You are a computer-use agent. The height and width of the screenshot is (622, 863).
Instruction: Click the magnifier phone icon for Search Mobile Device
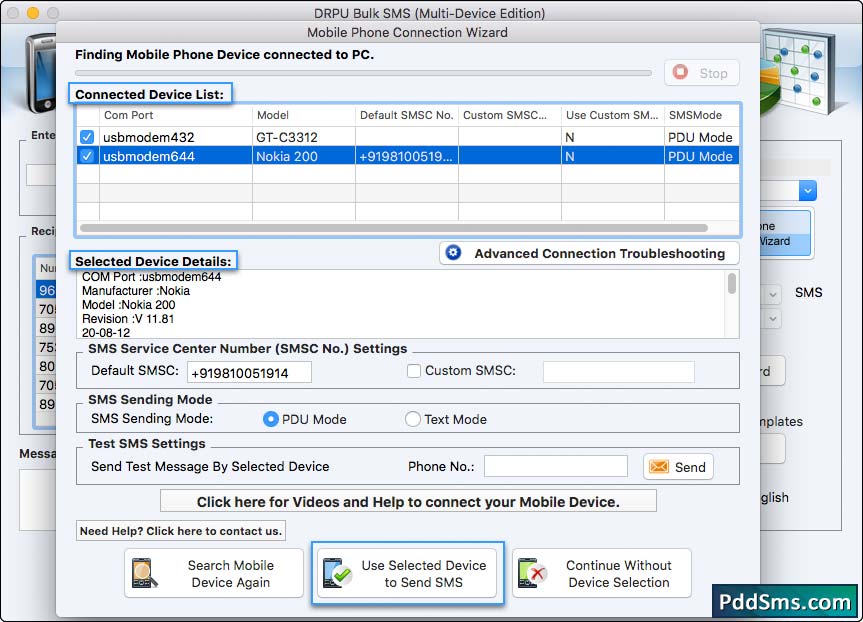click(x=144, y=574)
